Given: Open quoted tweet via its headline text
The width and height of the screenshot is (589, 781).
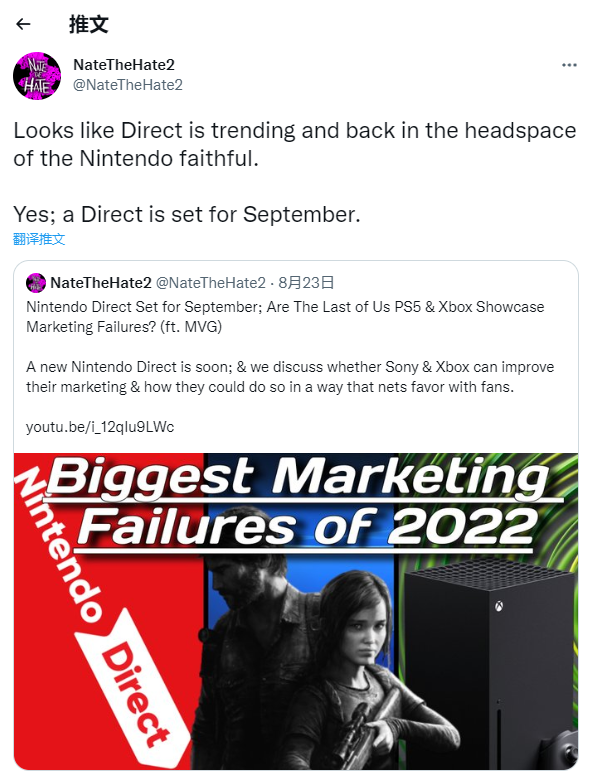Looking at the screenshot, I should tap(285, 317).
